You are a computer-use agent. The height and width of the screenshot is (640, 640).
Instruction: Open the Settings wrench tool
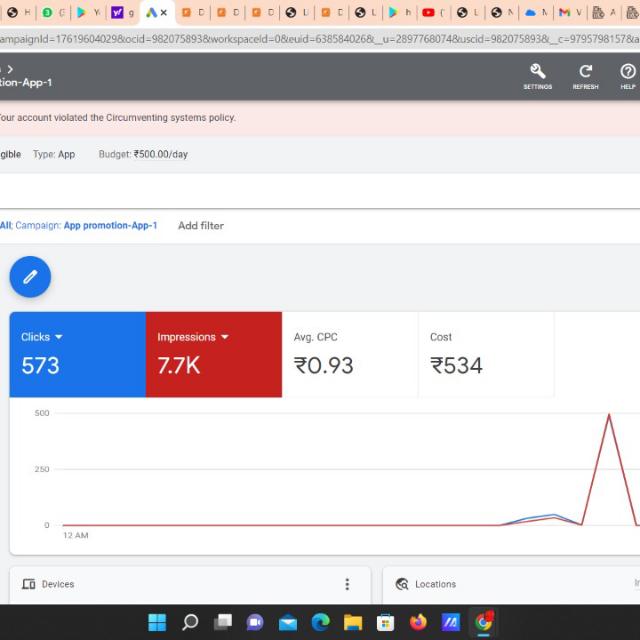coord(538,76)
